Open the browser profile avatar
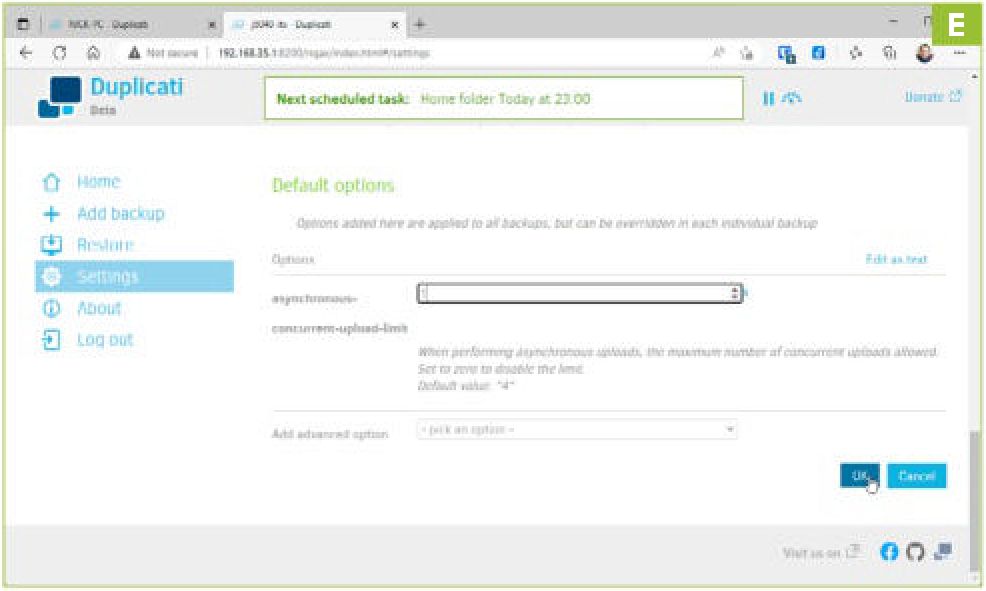986x591 pixels. 924,53
